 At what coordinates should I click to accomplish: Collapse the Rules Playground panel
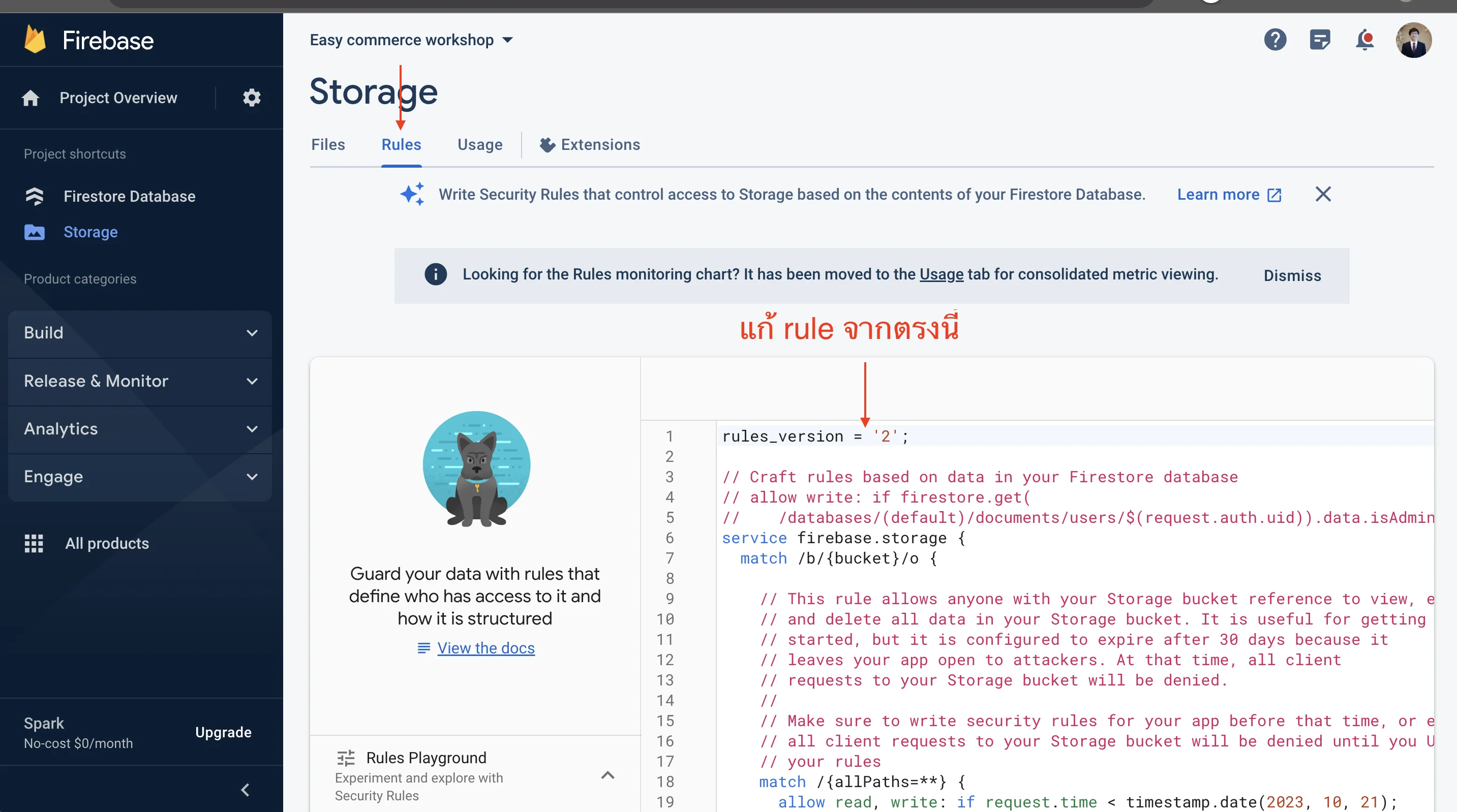coord(608,775)
